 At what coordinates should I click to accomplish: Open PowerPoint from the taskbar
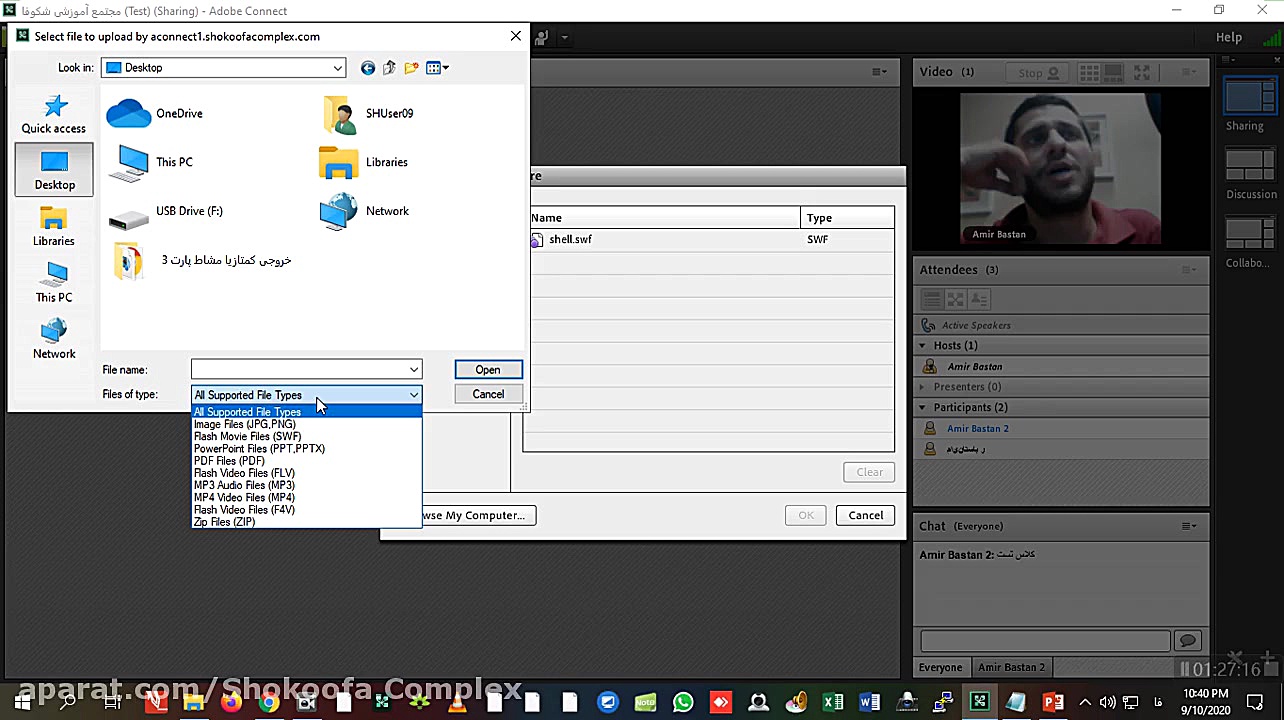point(1053,702)
